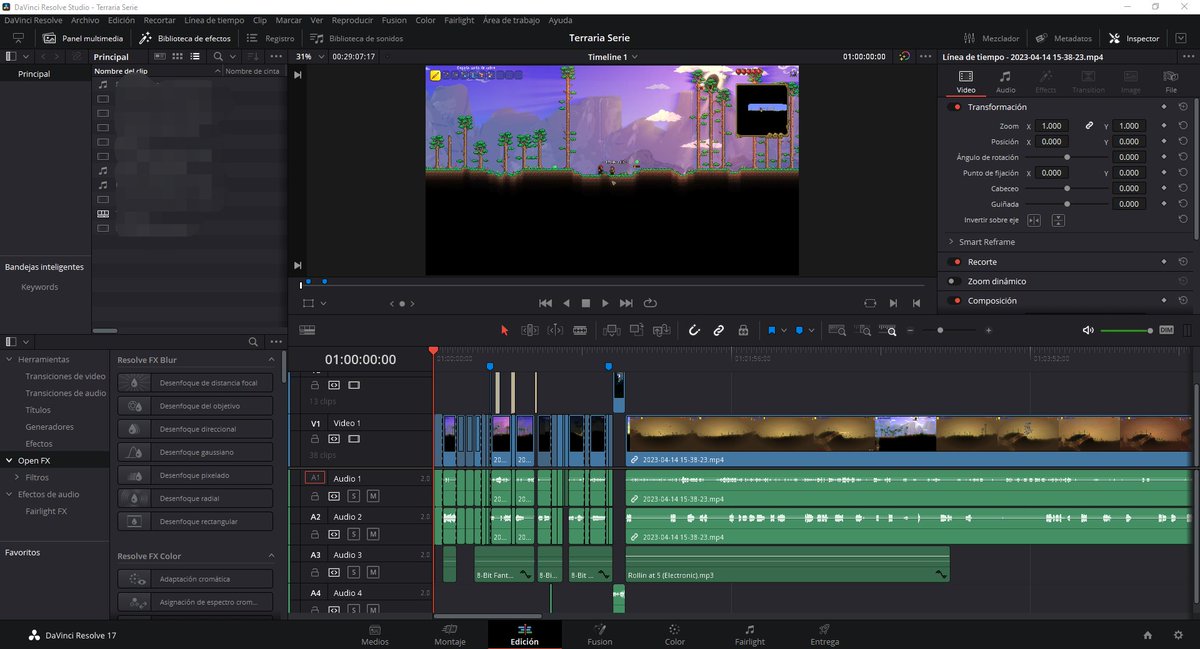Click the Replace clip edit icon
Screen dimensions: 1200x649
pos(661,330)
